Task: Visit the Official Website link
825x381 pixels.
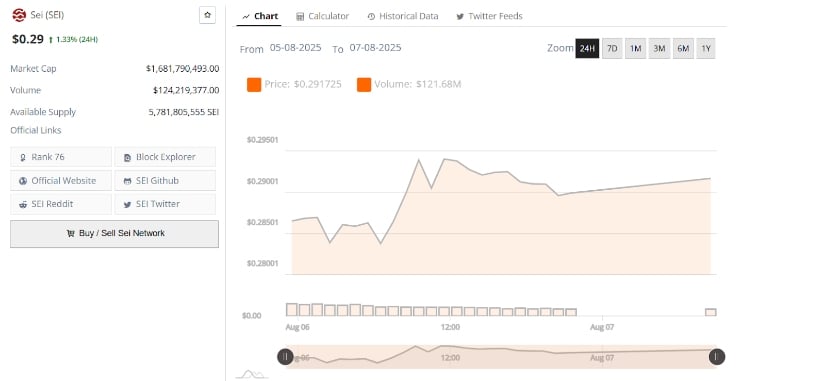Action: (x=61, y=181)
